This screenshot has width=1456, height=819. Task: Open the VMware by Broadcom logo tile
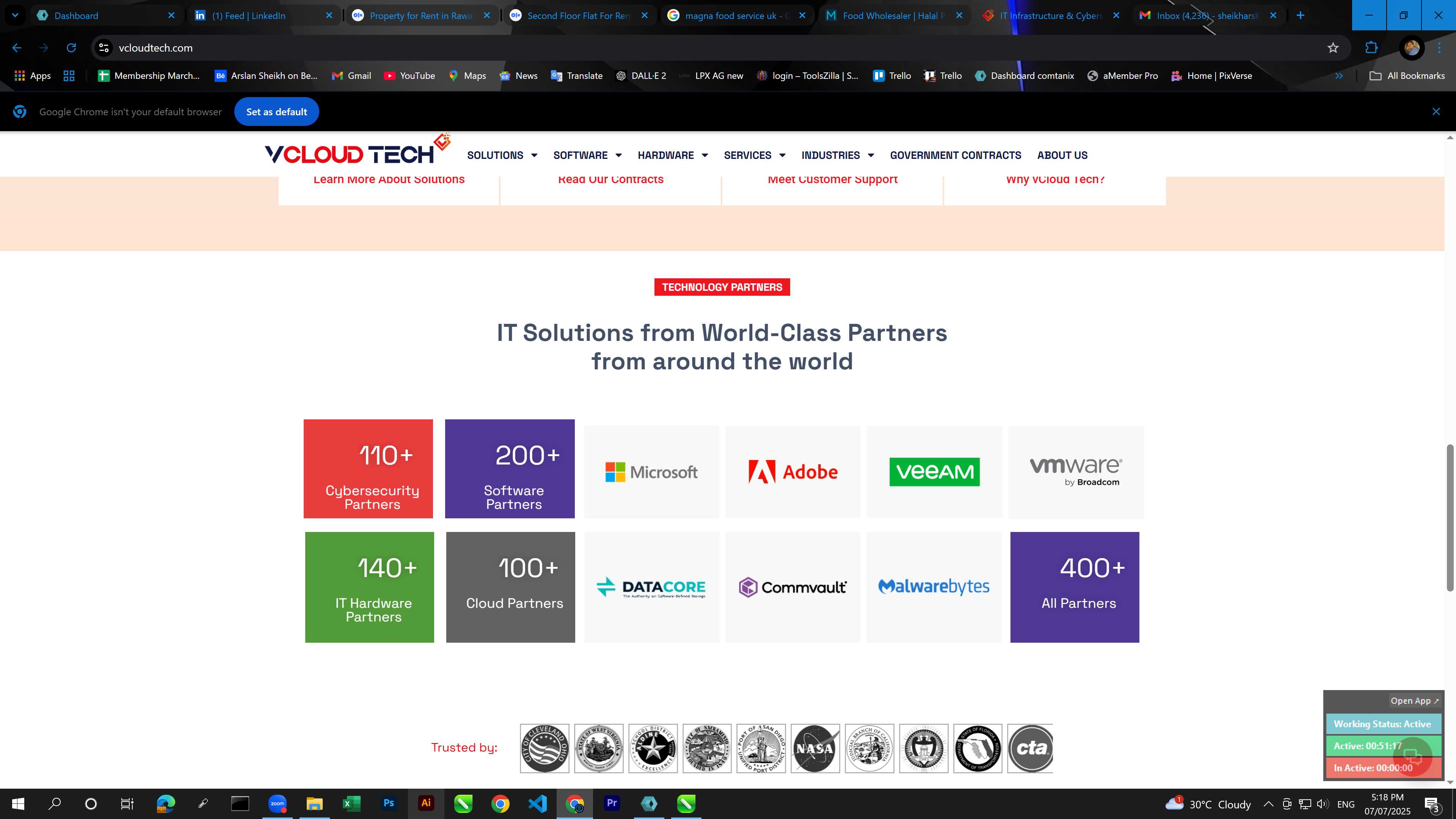1076,472
